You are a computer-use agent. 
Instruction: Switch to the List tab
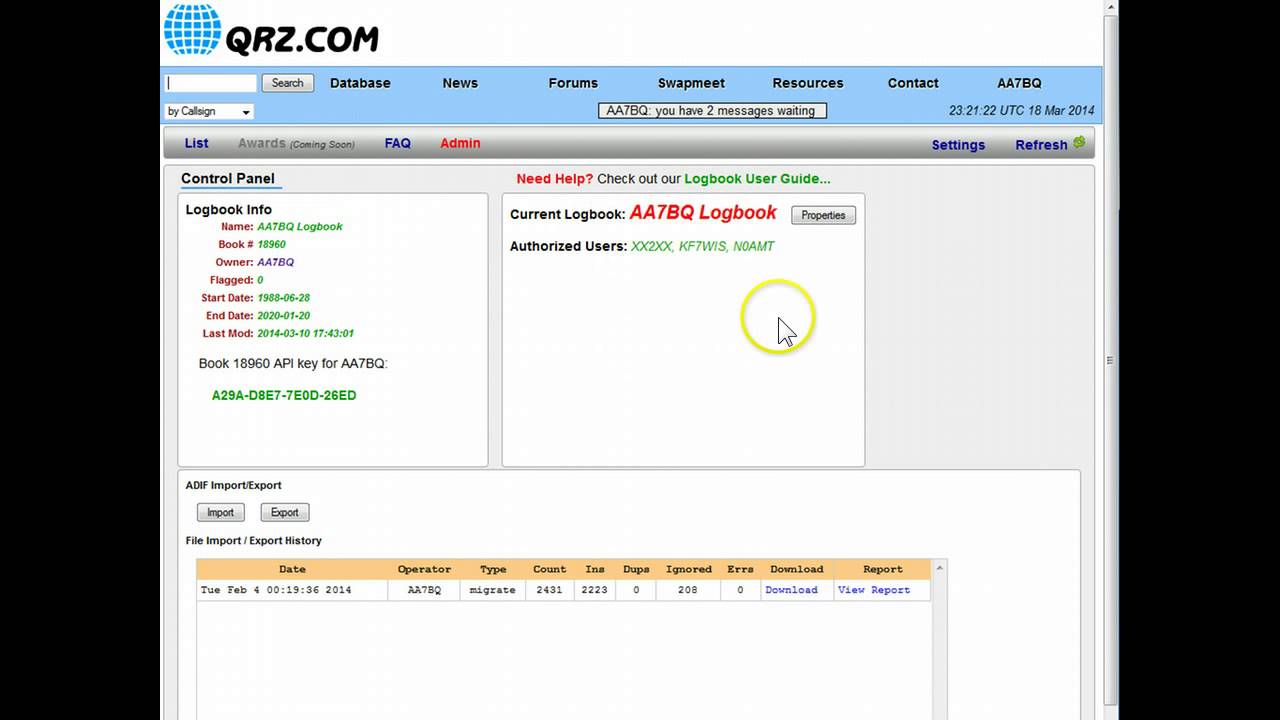(196, 143)
